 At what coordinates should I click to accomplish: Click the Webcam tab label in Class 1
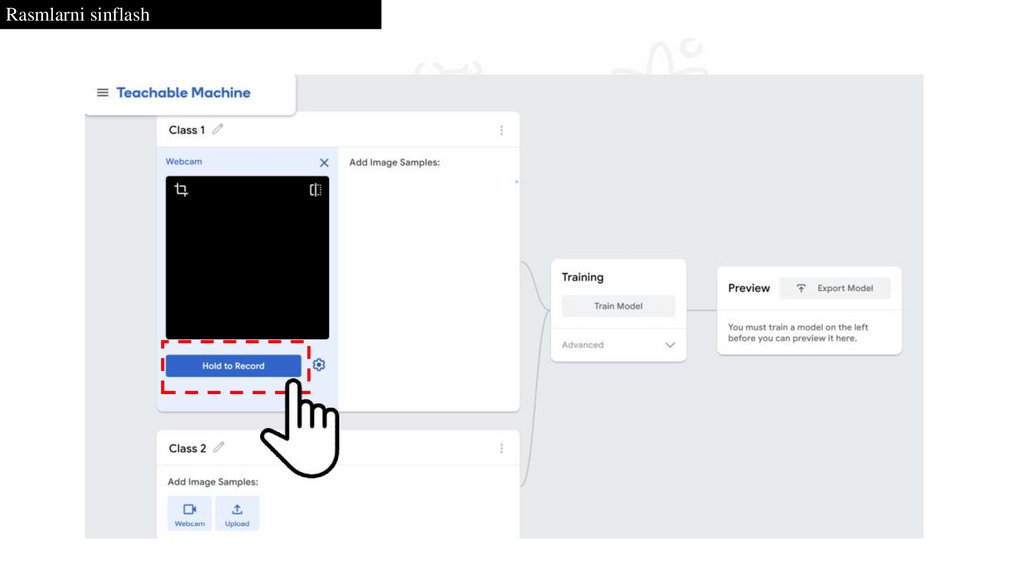tap(184, 161)
